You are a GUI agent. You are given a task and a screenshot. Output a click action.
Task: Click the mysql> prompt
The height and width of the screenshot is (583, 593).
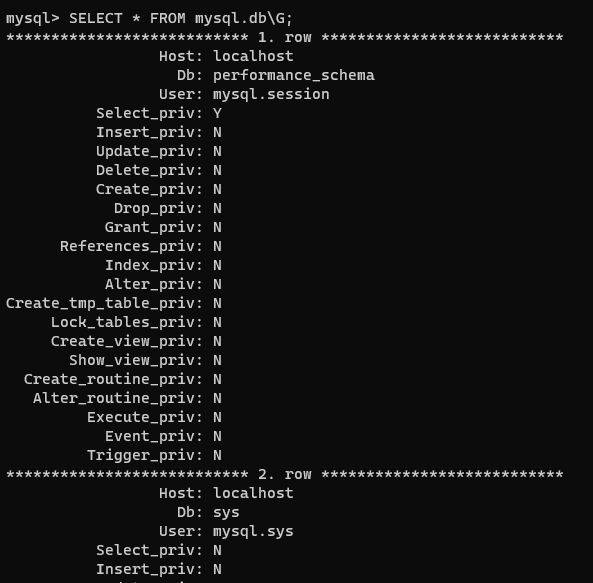[x=33, y=19]
